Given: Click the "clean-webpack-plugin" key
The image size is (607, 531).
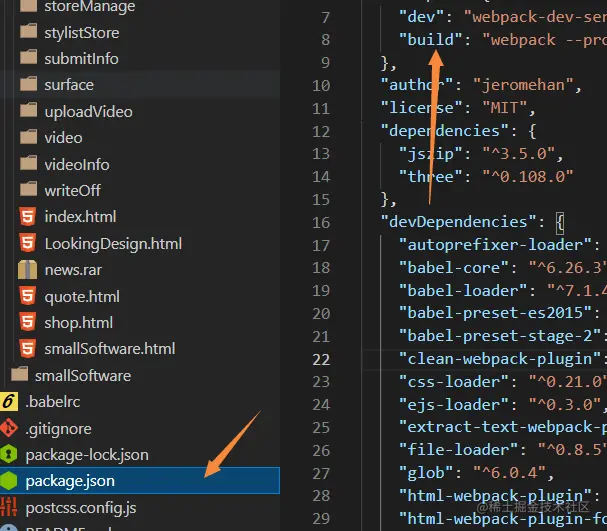Looking at the screenshot, I should [x=500, y=359].
